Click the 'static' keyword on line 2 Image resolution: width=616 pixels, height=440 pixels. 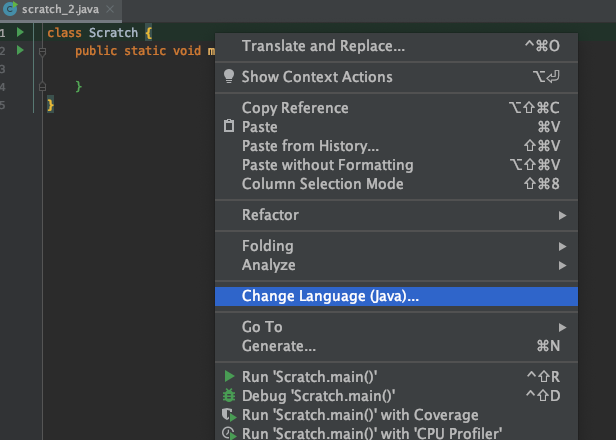[145, 51]
